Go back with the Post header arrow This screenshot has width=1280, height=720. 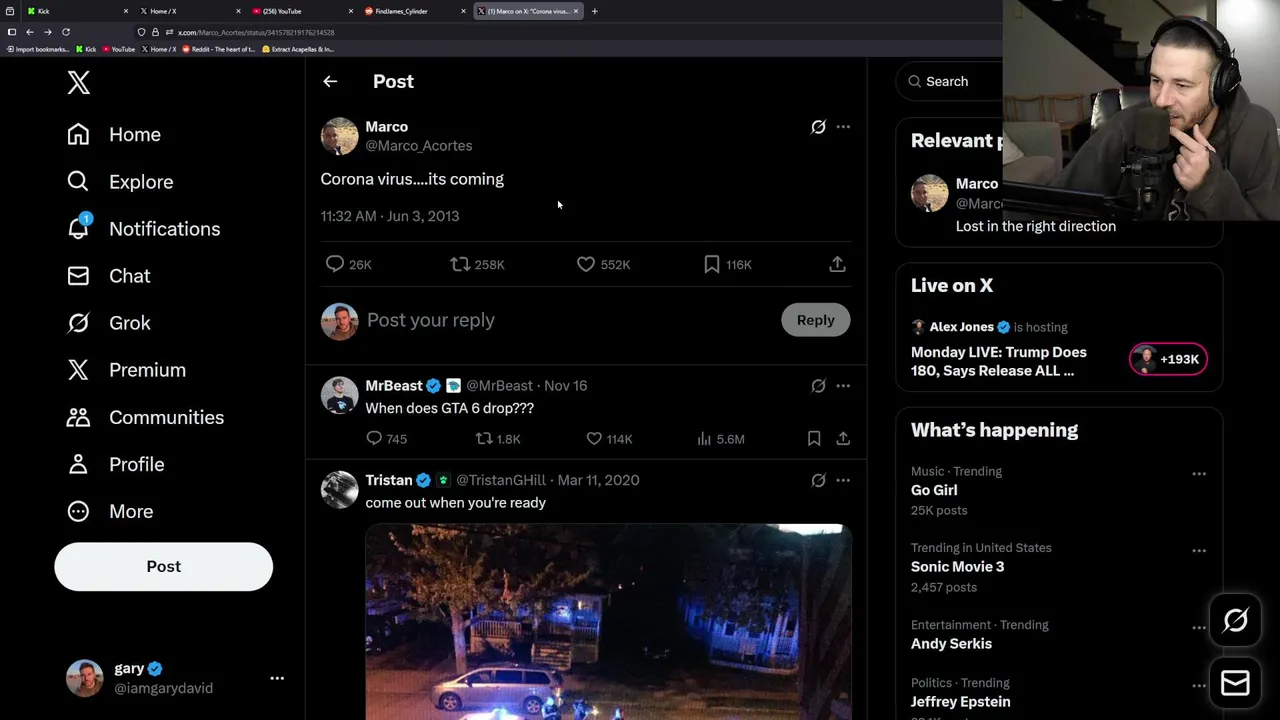point(330,81)
